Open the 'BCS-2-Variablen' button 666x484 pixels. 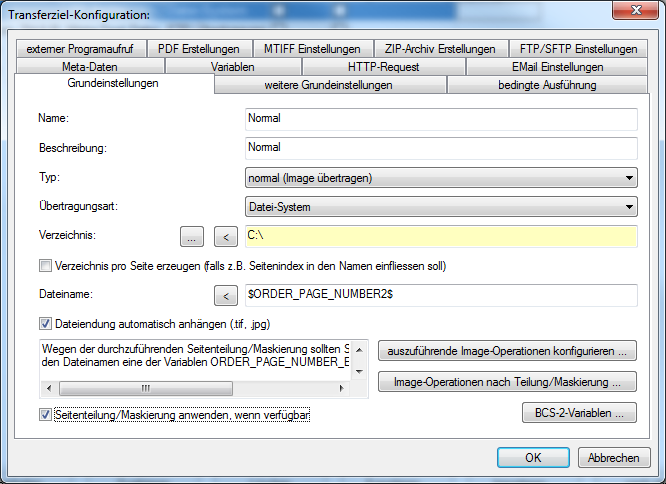[x=579, y=412]
